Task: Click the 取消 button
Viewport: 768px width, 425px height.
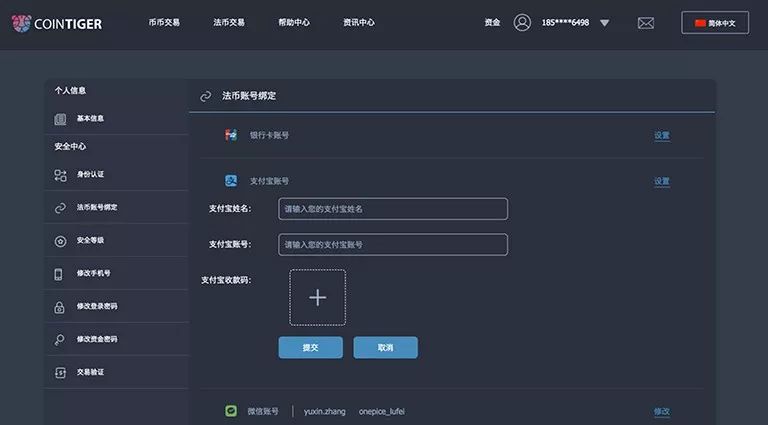Action: pyautogui.click(x=385, y=348)
